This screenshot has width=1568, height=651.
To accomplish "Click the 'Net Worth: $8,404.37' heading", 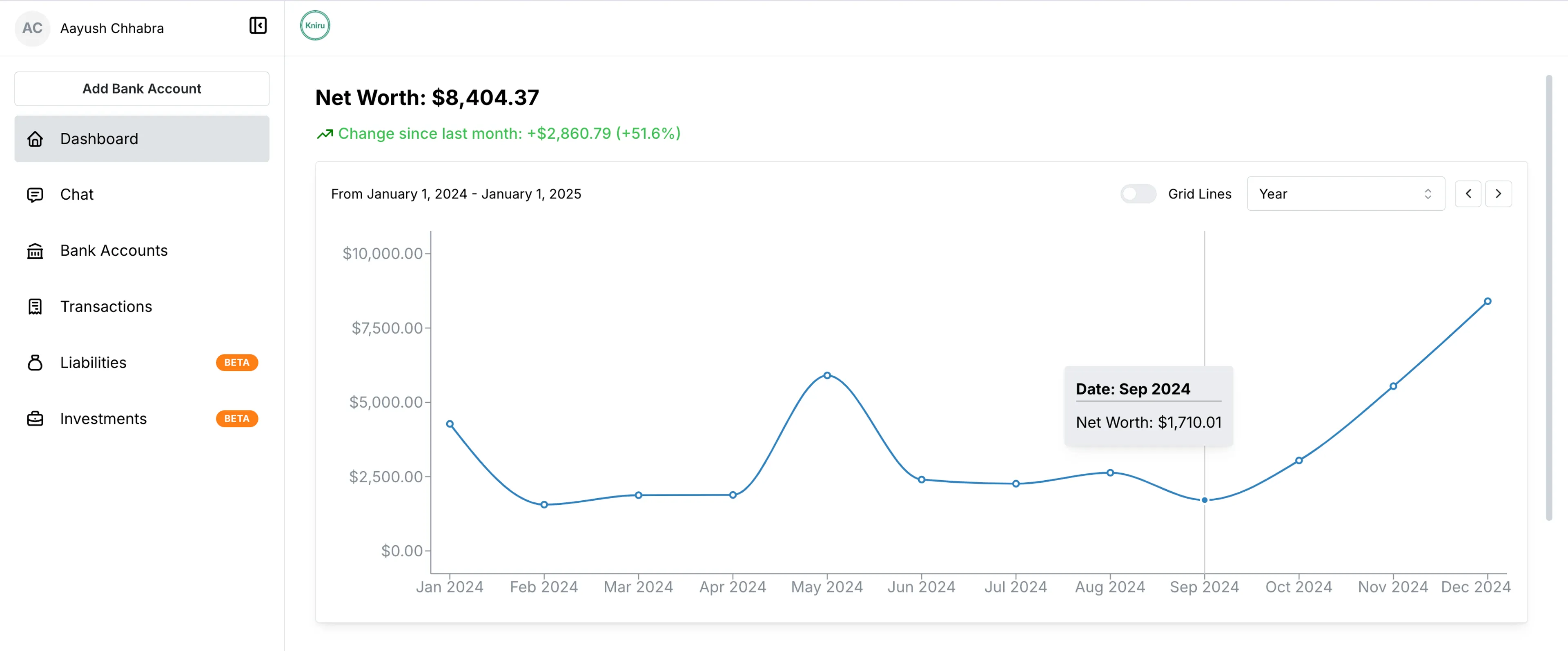I will tap(427, 98).
